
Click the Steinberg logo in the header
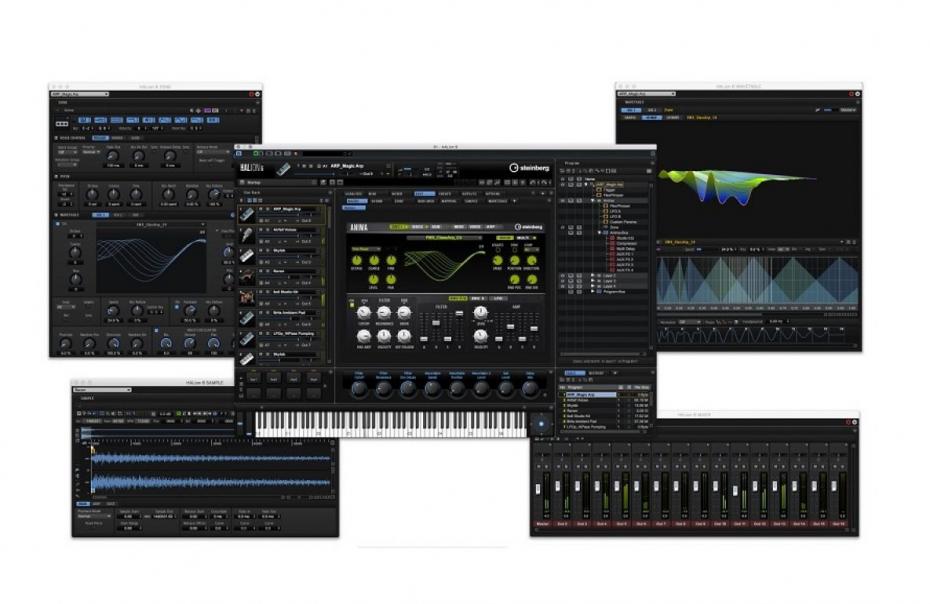pos(528,167)
